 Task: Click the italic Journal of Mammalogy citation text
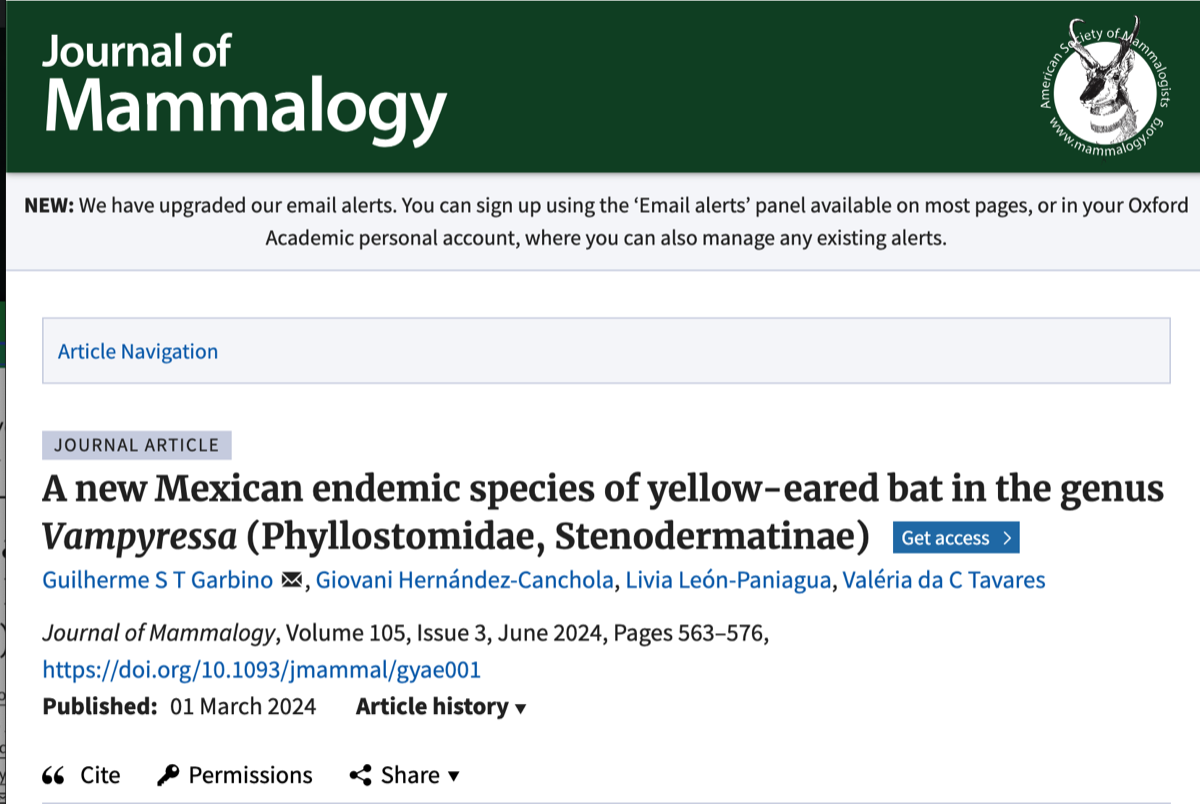point(159,634)
